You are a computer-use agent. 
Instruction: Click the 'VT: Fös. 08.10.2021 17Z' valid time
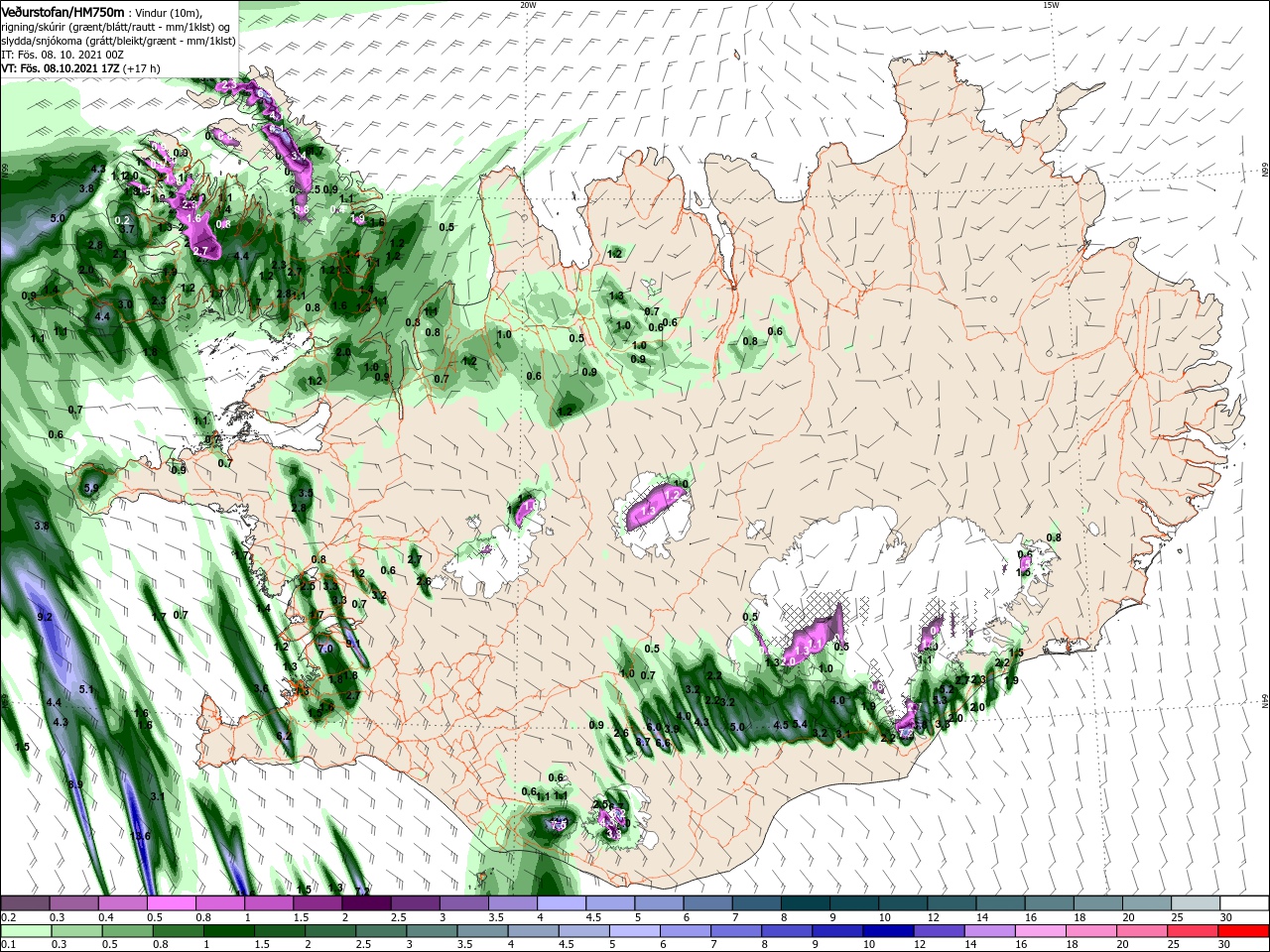[60, 68]
